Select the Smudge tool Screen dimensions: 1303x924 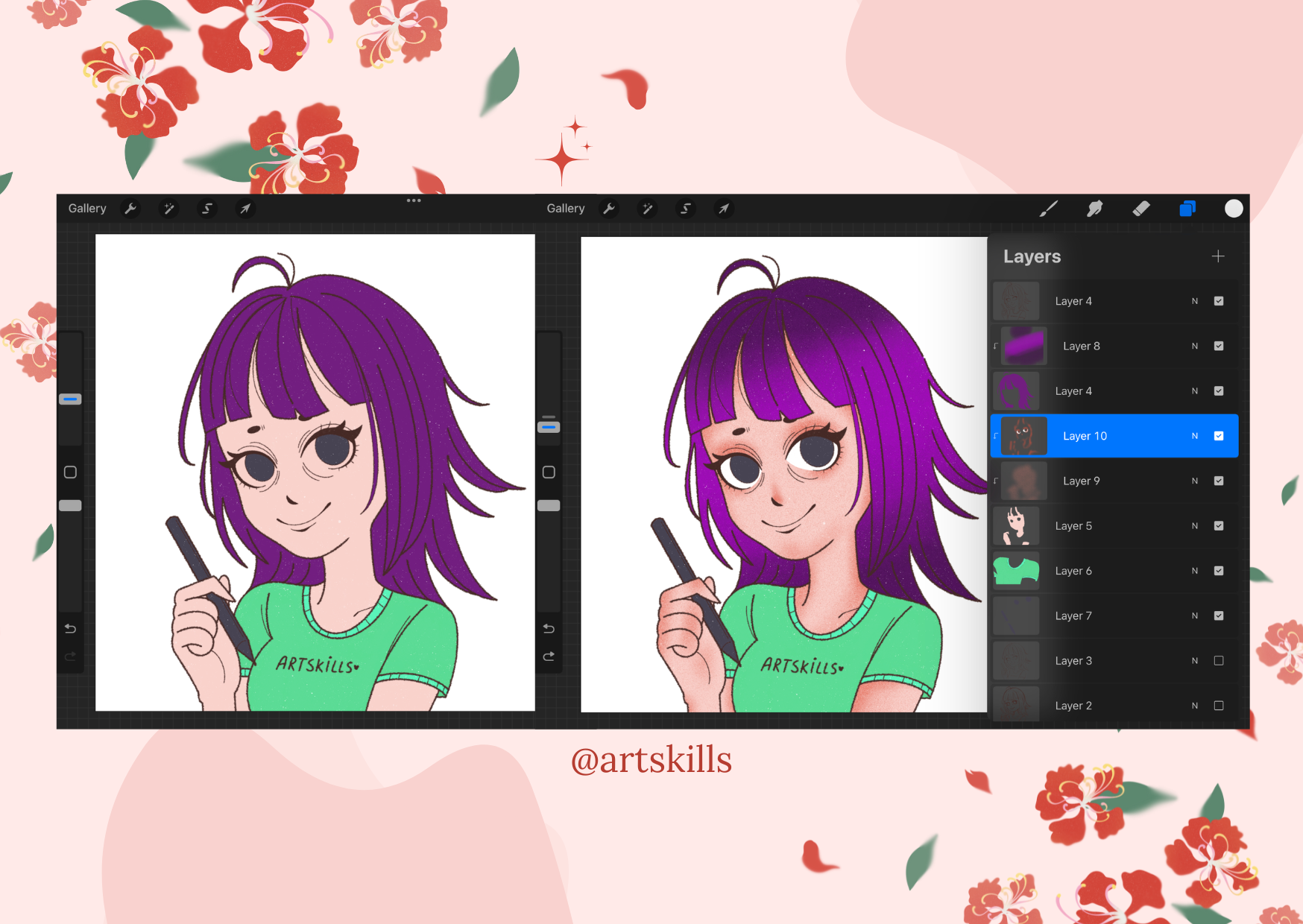point(1095,209)
